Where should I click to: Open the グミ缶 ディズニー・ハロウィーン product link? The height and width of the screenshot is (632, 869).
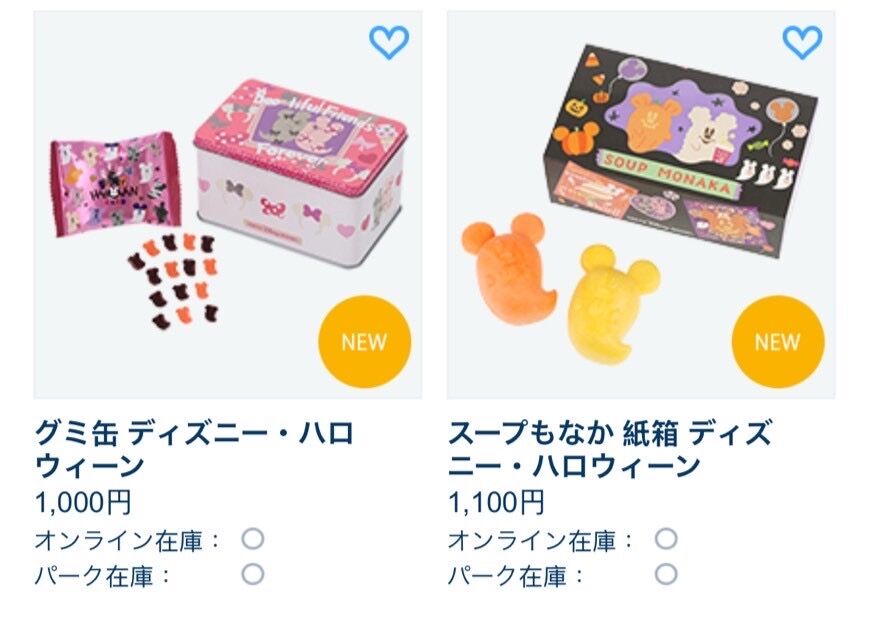click(x=194, y=449)
